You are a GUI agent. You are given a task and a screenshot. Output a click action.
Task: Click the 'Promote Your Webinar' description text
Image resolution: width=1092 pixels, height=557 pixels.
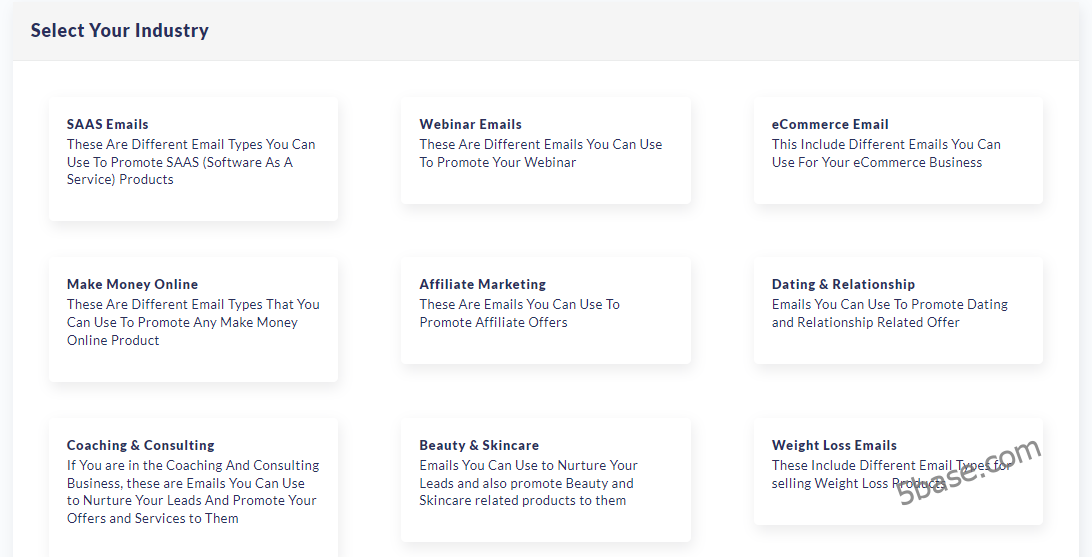click(497, 162)
